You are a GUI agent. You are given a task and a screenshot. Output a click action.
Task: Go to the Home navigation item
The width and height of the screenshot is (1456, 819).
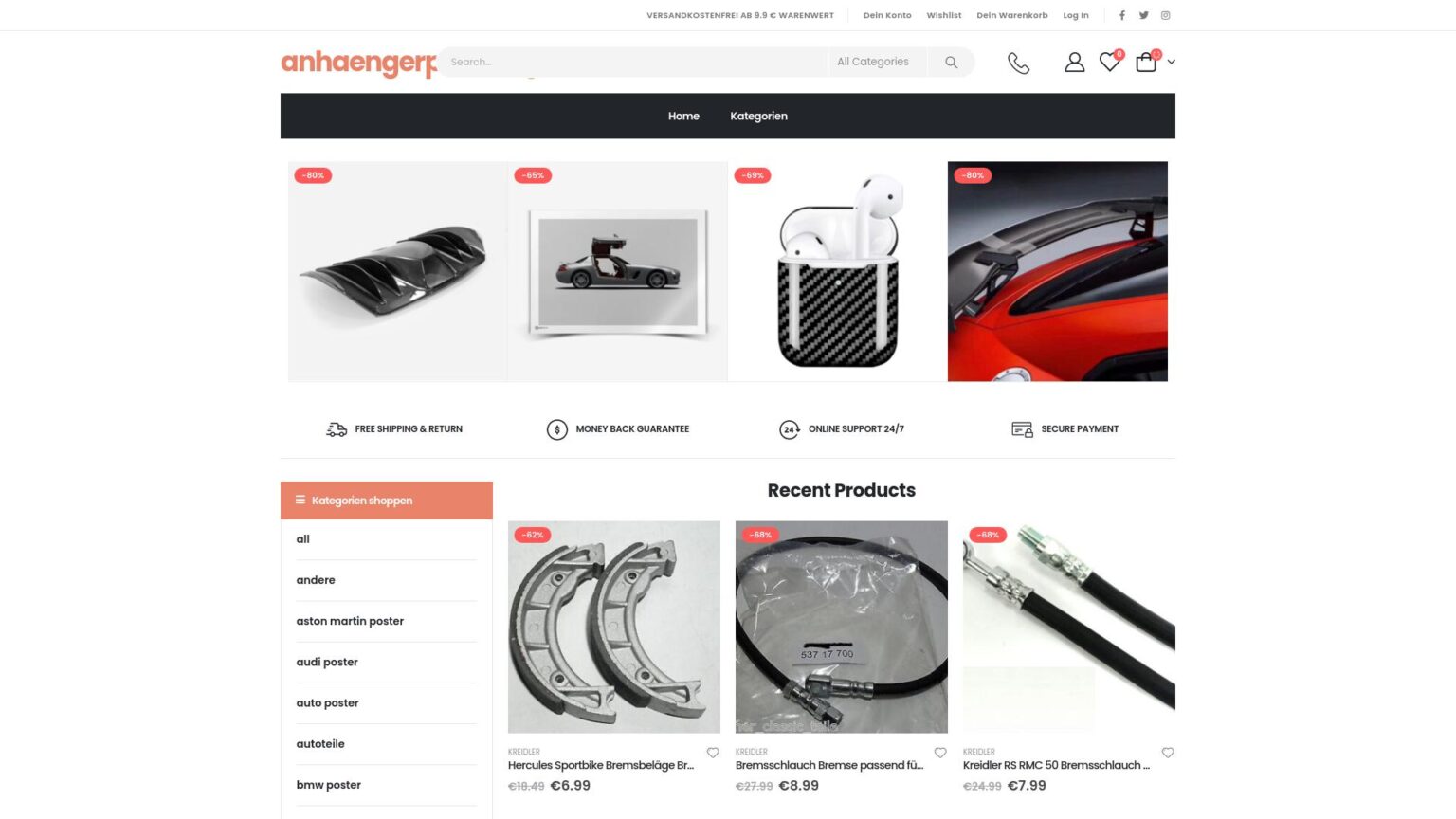(x=683, y=116)
